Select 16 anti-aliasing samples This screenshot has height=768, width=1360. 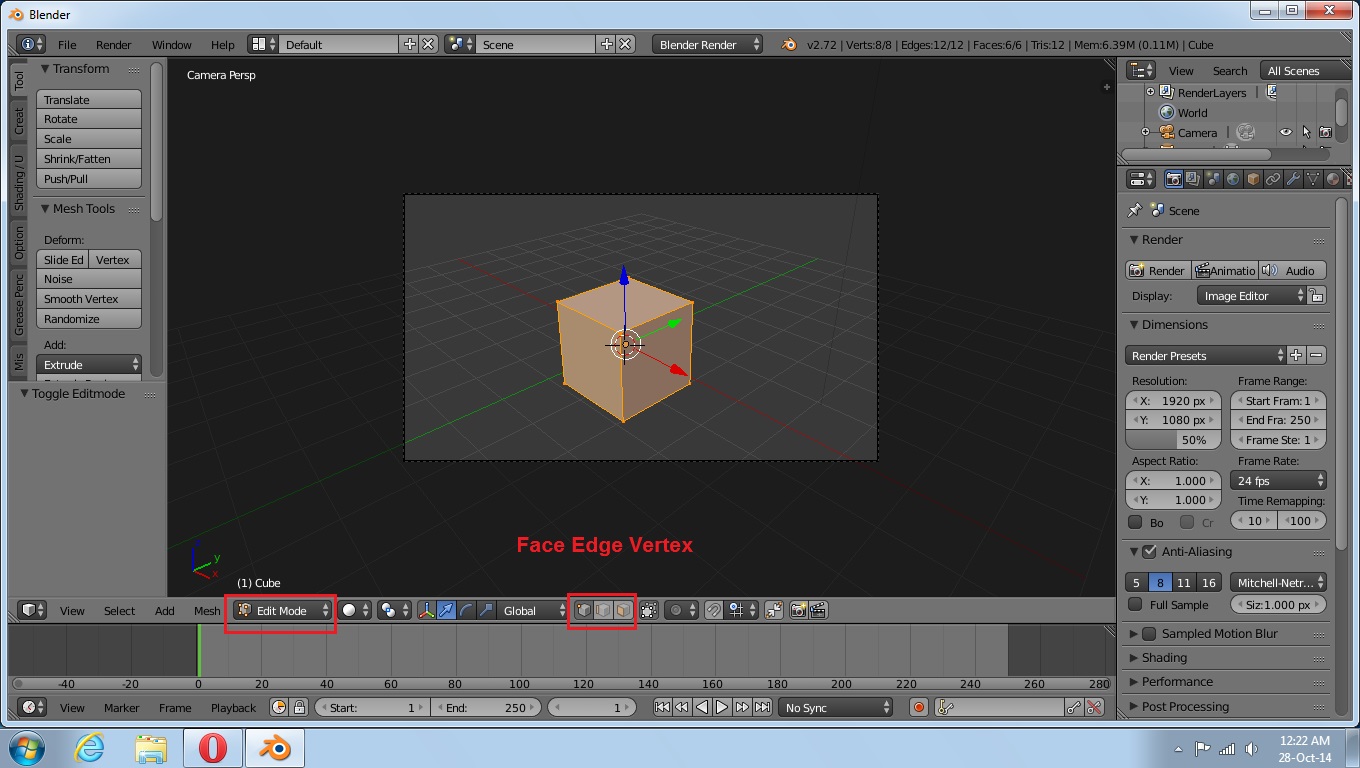(x=1209, y=582)
